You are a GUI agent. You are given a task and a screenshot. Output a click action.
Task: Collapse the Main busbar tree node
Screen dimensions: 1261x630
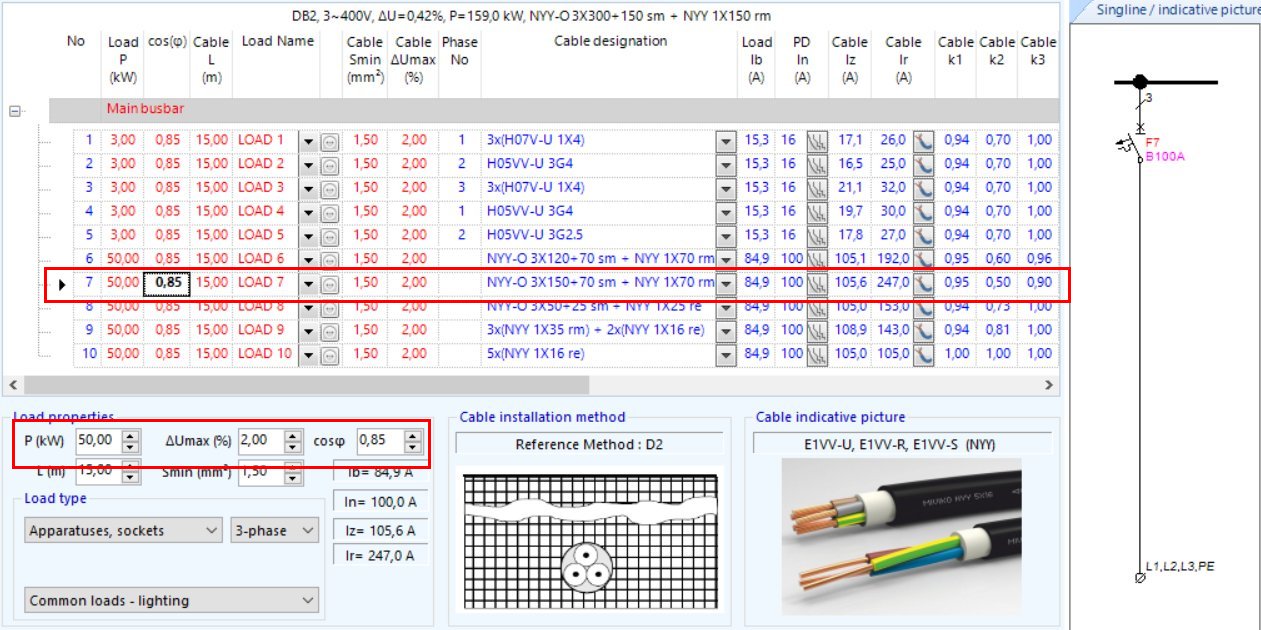pyautogui.click(x=15, y=112)
